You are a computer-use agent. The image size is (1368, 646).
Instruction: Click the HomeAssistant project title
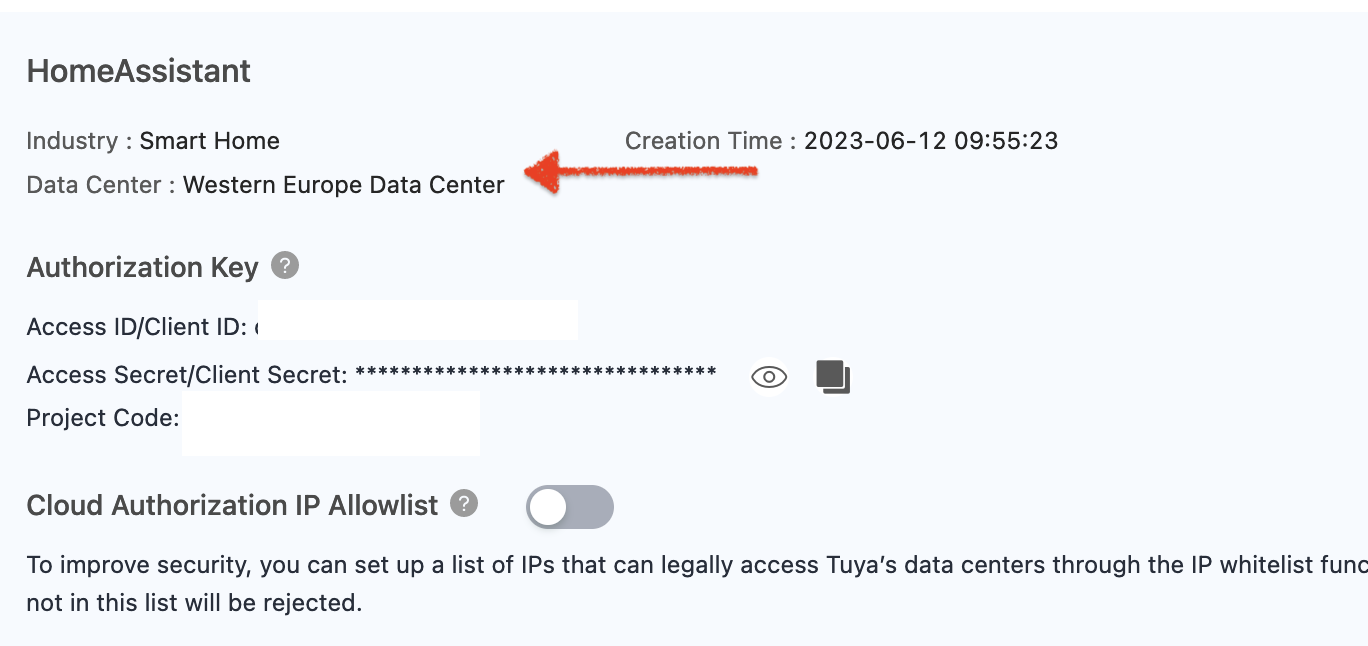tap(139, 71)
